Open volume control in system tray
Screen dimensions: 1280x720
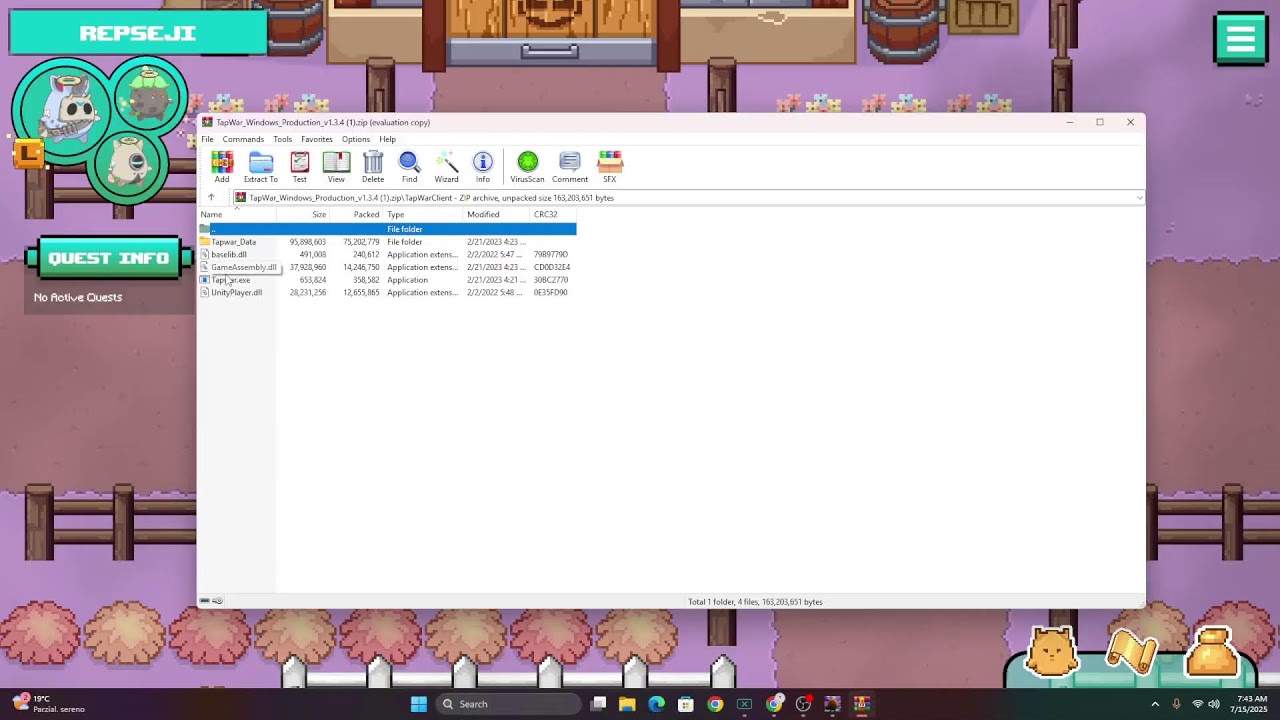(x=1214, y=704)
